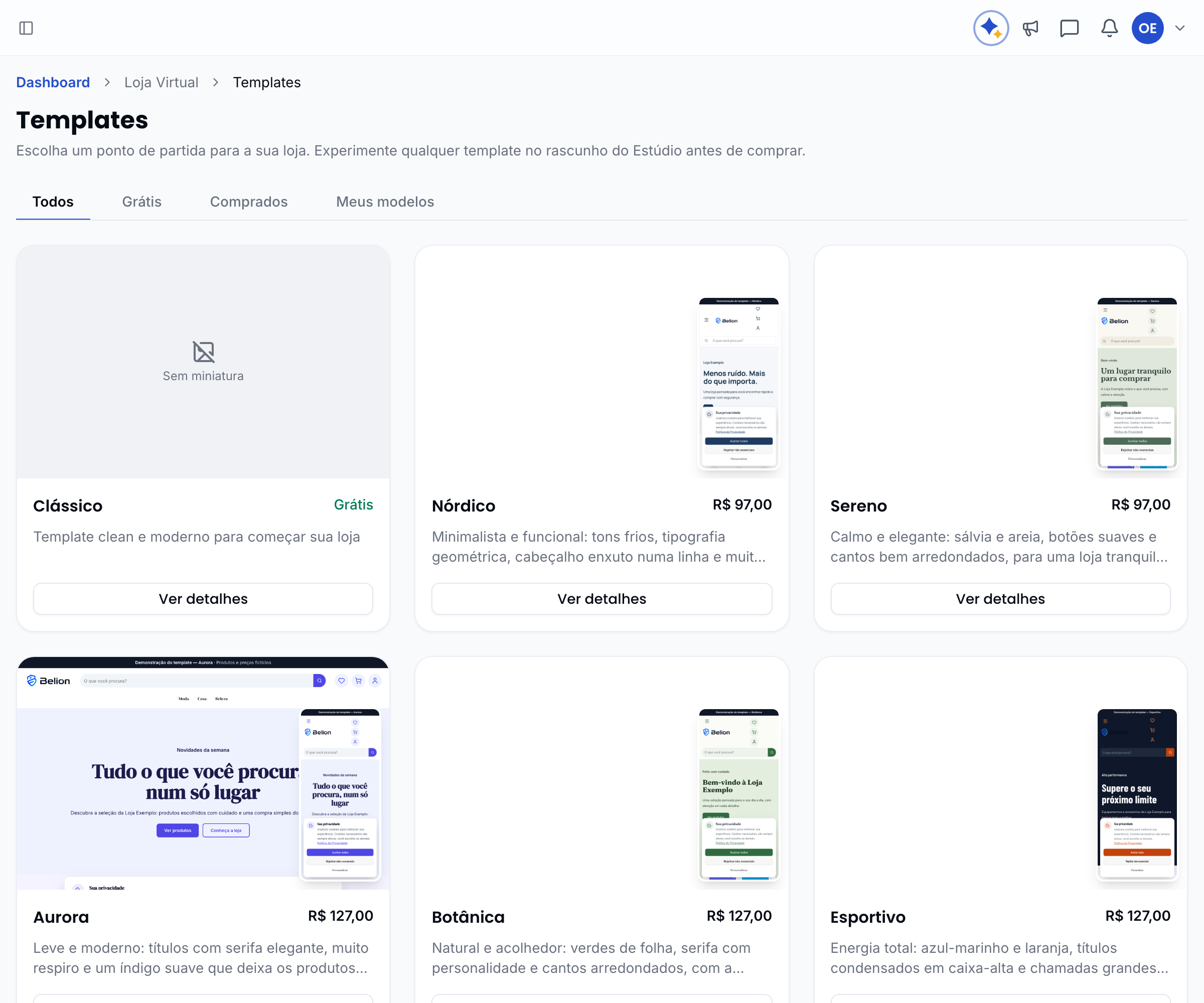Image resolution: width=1204 pixels, height=1003 pixels.
Task: Click Ver detalhes for Sereno
Action: coord(1000,599)
